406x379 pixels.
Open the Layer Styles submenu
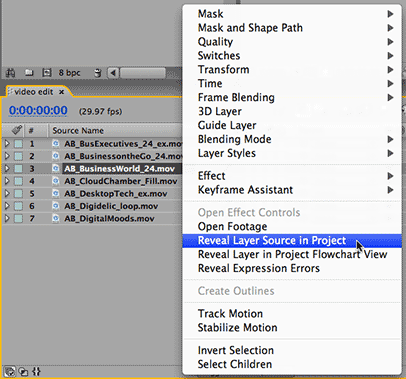coord(292,153)
